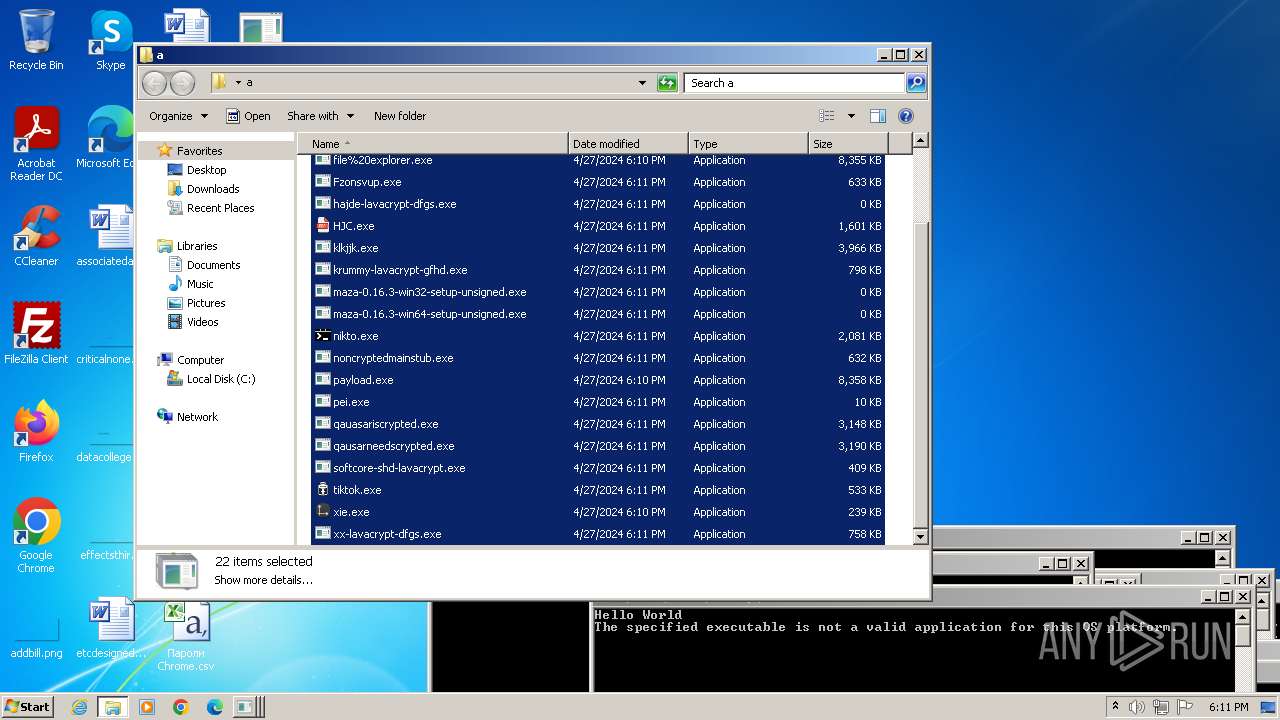Select Local Disk (C:) in navigation pane
1280x720 pixels.
221,379
